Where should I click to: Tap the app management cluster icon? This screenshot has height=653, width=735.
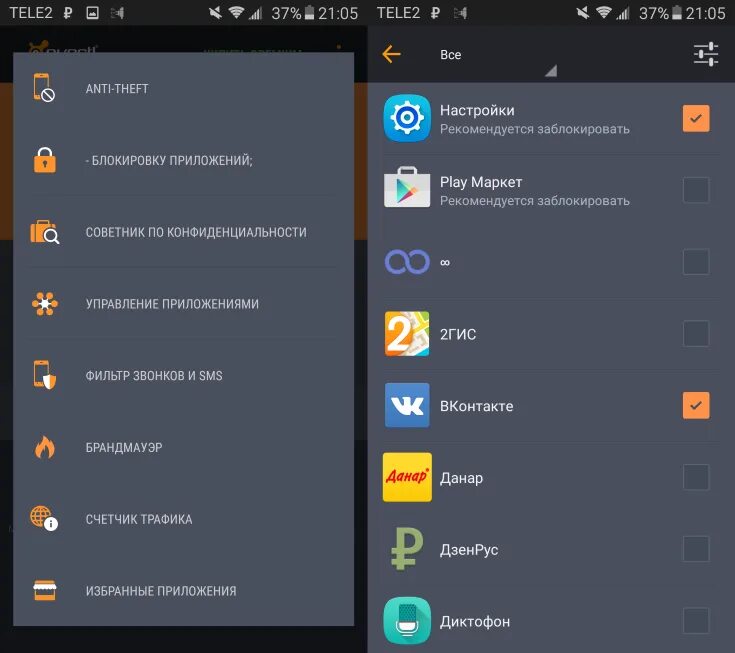tap(45, 304)
